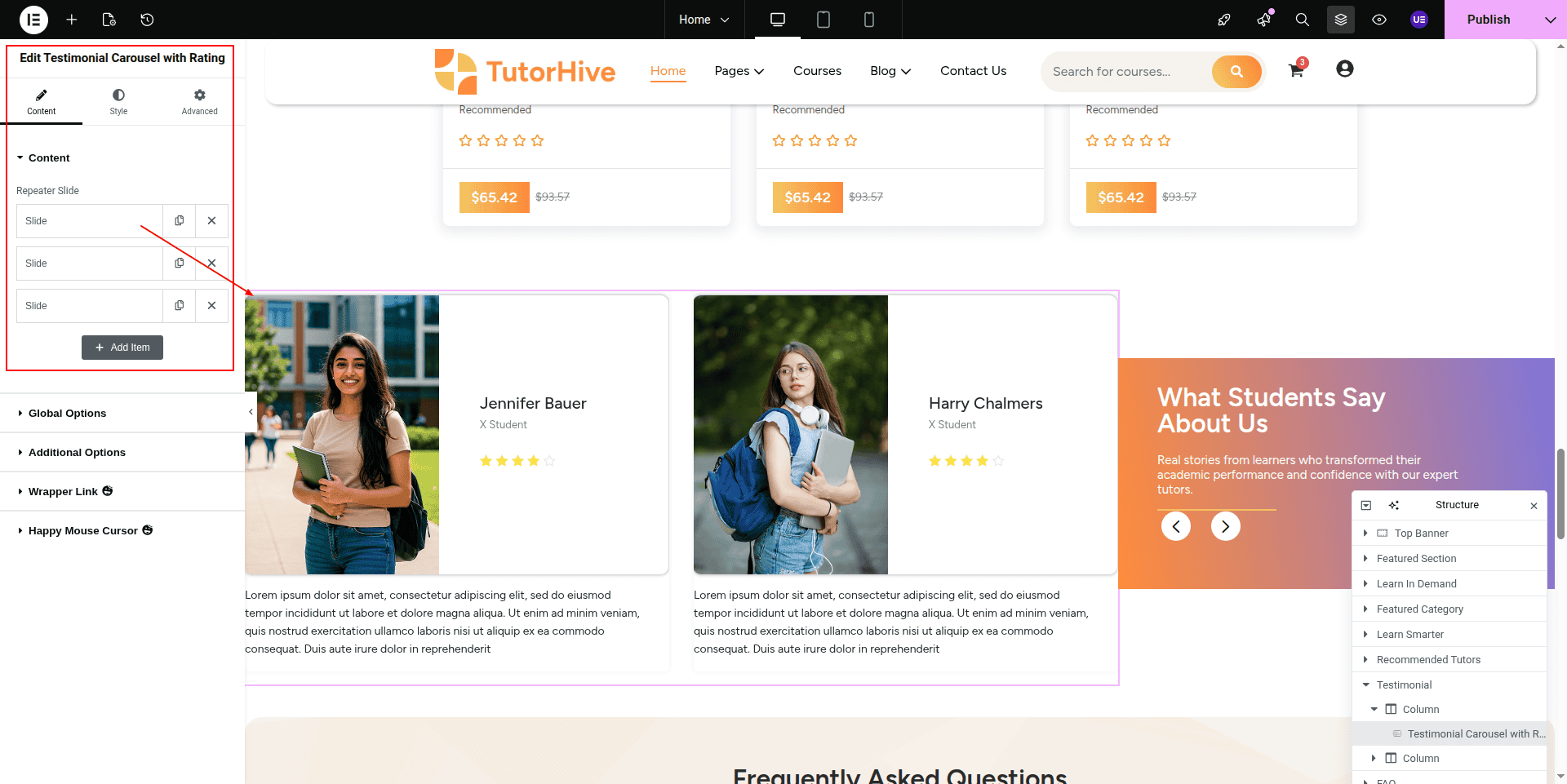This screenshot has height=784, width=1567.
Task: Click the Add Item button
Action: 122,348
